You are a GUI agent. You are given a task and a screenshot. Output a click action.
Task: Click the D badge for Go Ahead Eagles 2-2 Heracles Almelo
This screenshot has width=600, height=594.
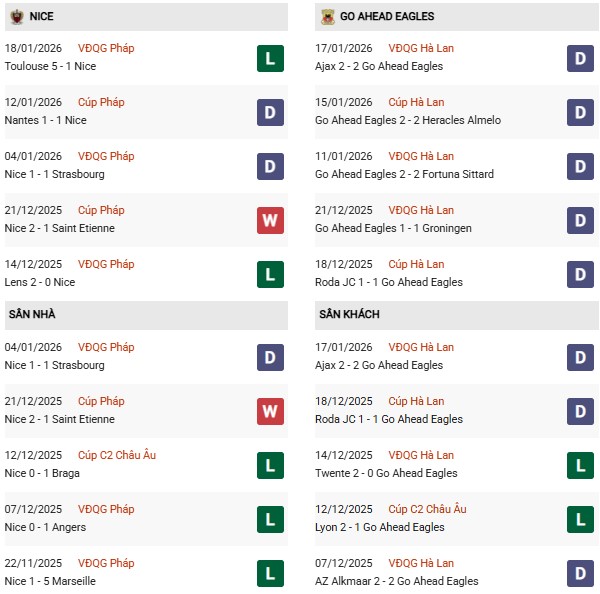coord(580,112)
